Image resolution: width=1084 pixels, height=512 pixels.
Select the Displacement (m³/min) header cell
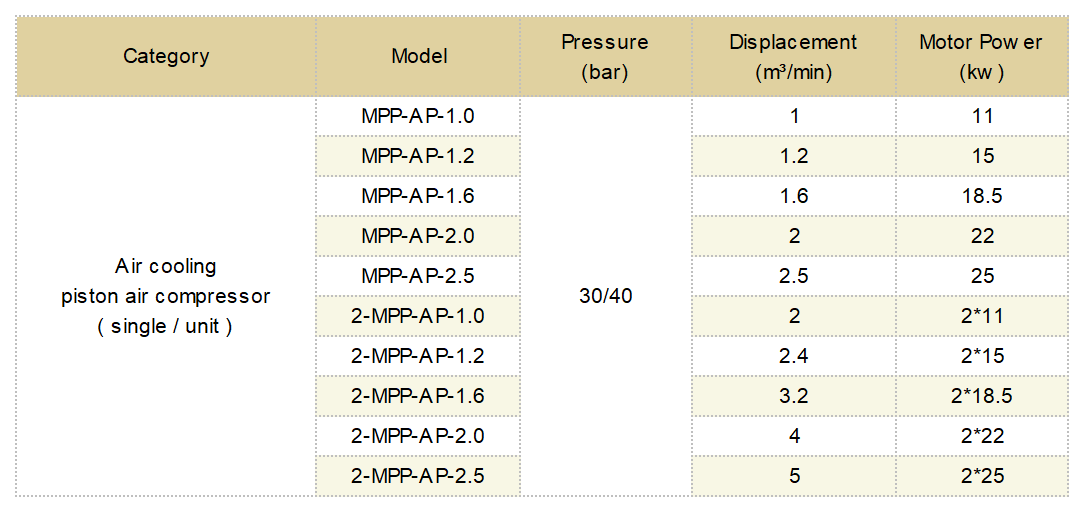point(794,56)
